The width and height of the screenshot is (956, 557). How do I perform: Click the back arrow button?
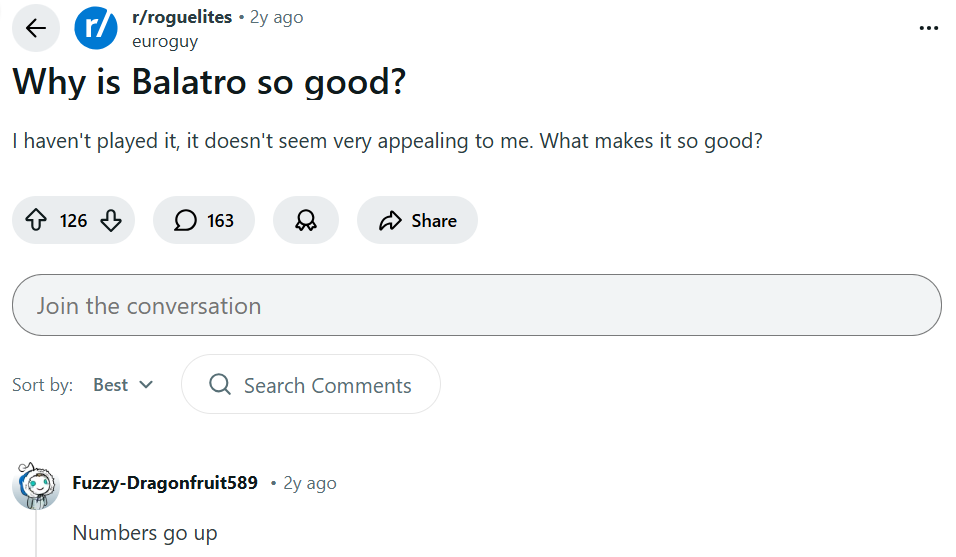(x=36, y=28)
